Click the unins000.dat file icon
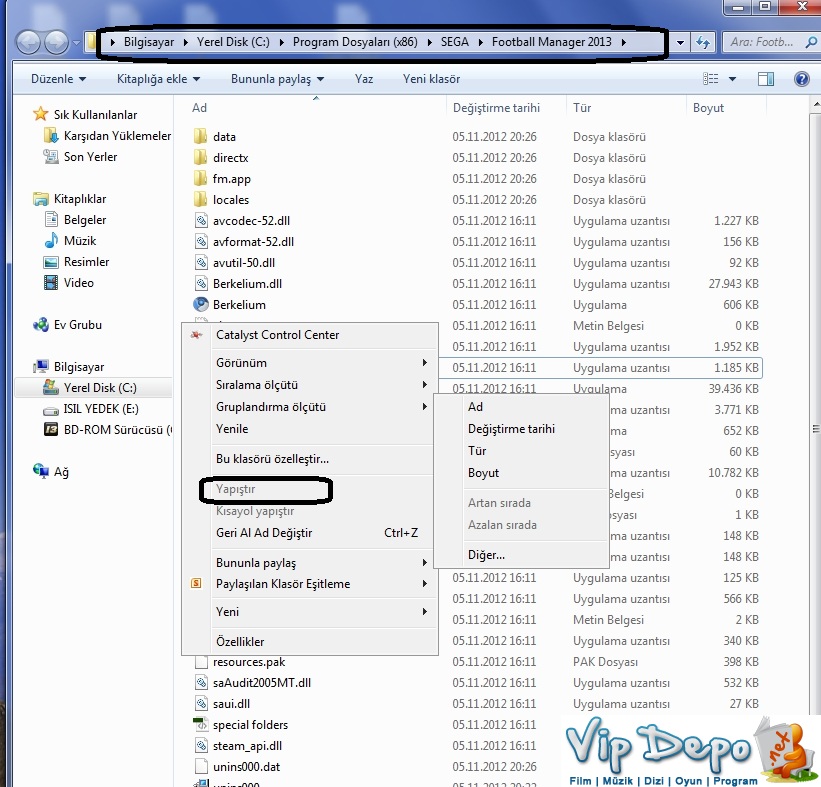 [201, 767]
